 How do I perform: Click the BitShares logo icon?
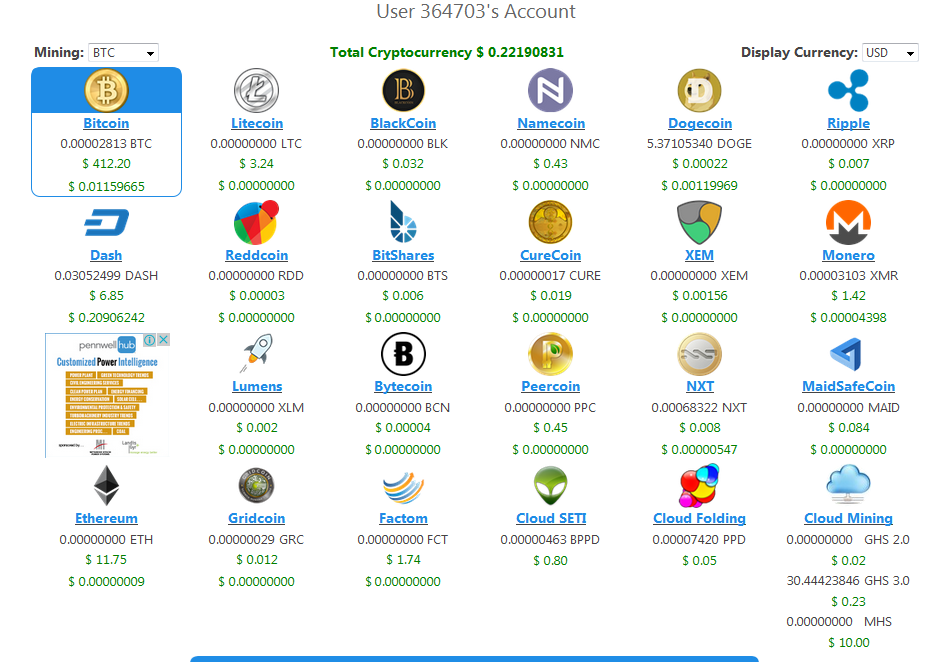click(403, 222)
